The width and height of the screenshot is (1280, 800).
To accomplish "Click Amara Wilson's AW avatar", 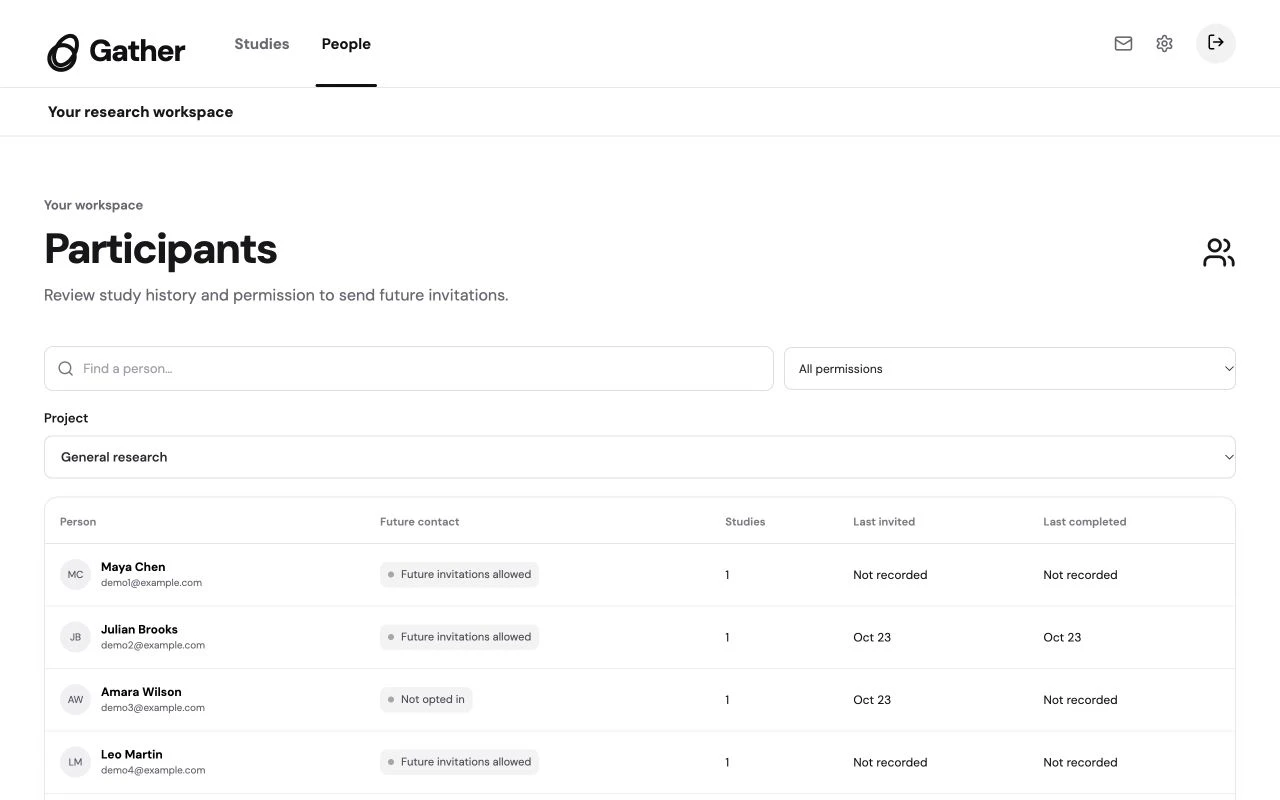I will [x=75, y=700].
